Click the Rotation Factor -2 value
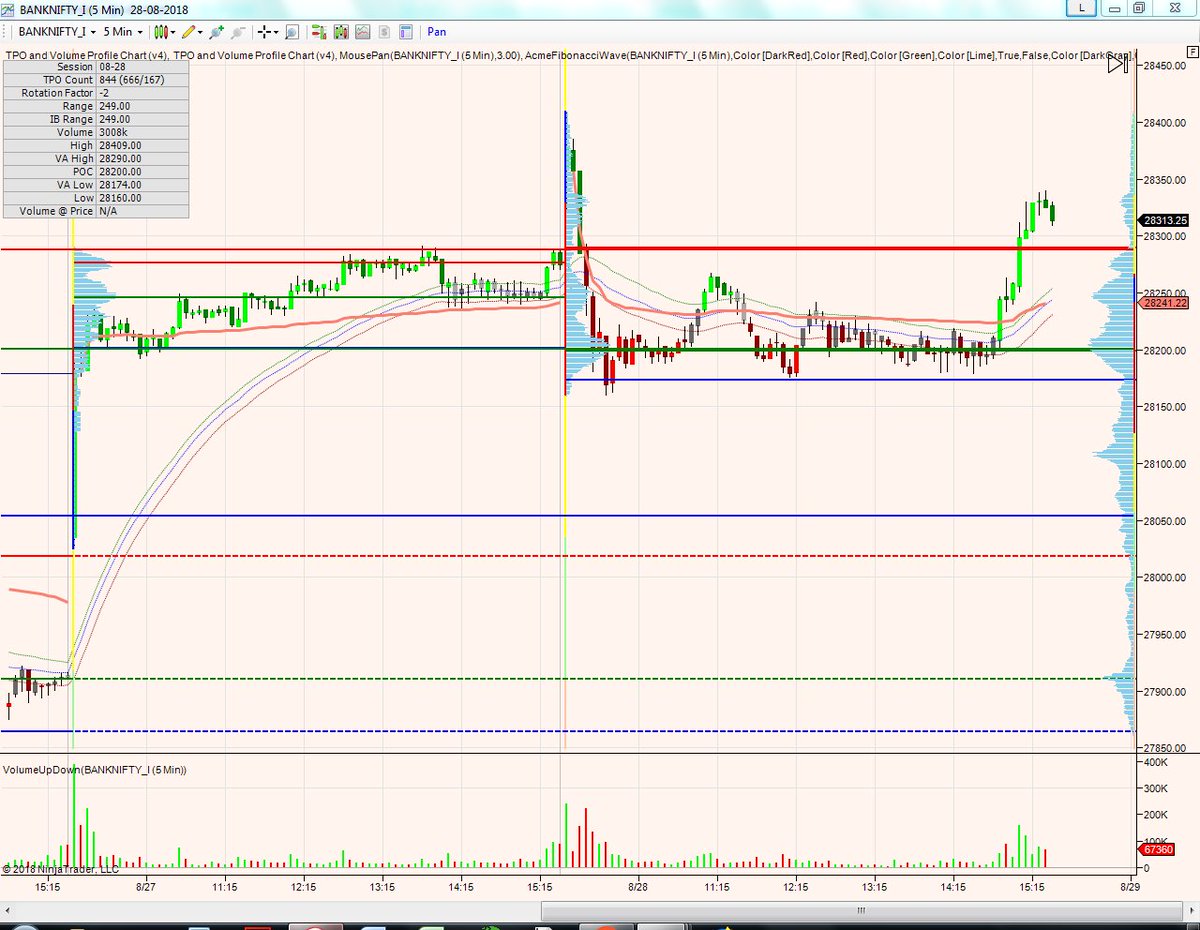 pyautogui.click(x=104, y=92)
